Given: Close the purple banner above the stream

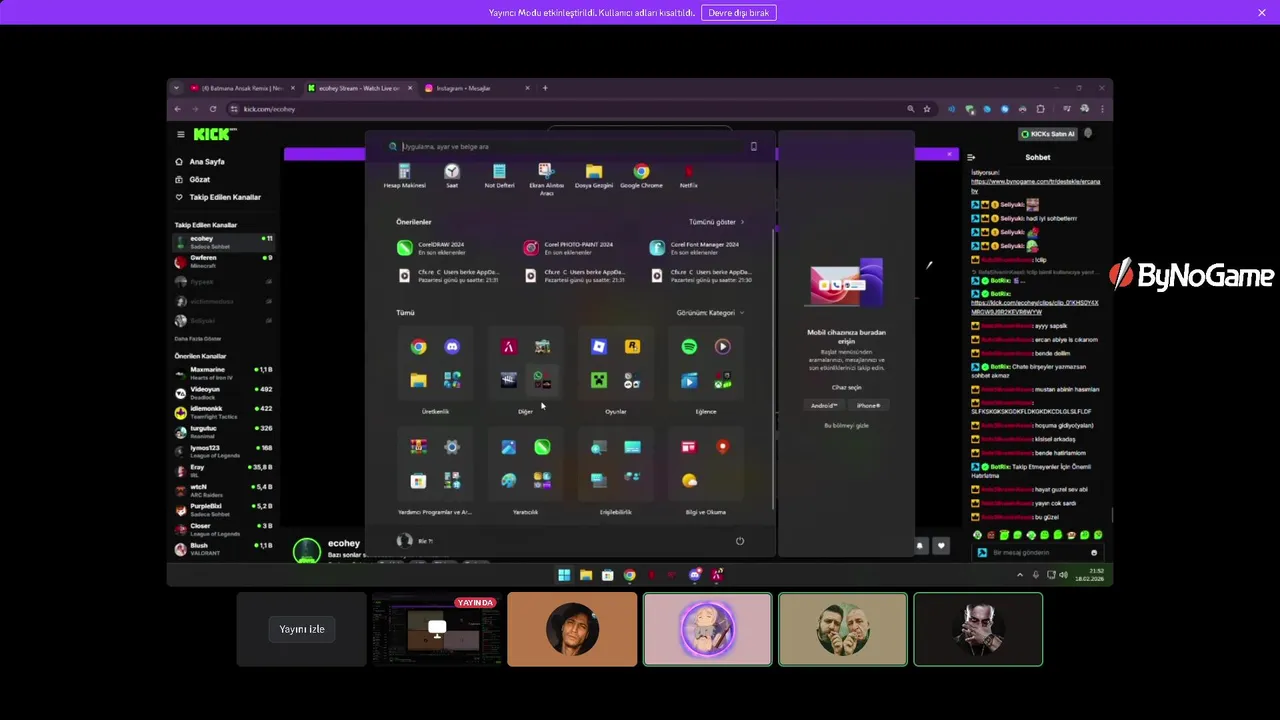Looking at the screenshot, I should pyautogui.click(x=949, y=154).
